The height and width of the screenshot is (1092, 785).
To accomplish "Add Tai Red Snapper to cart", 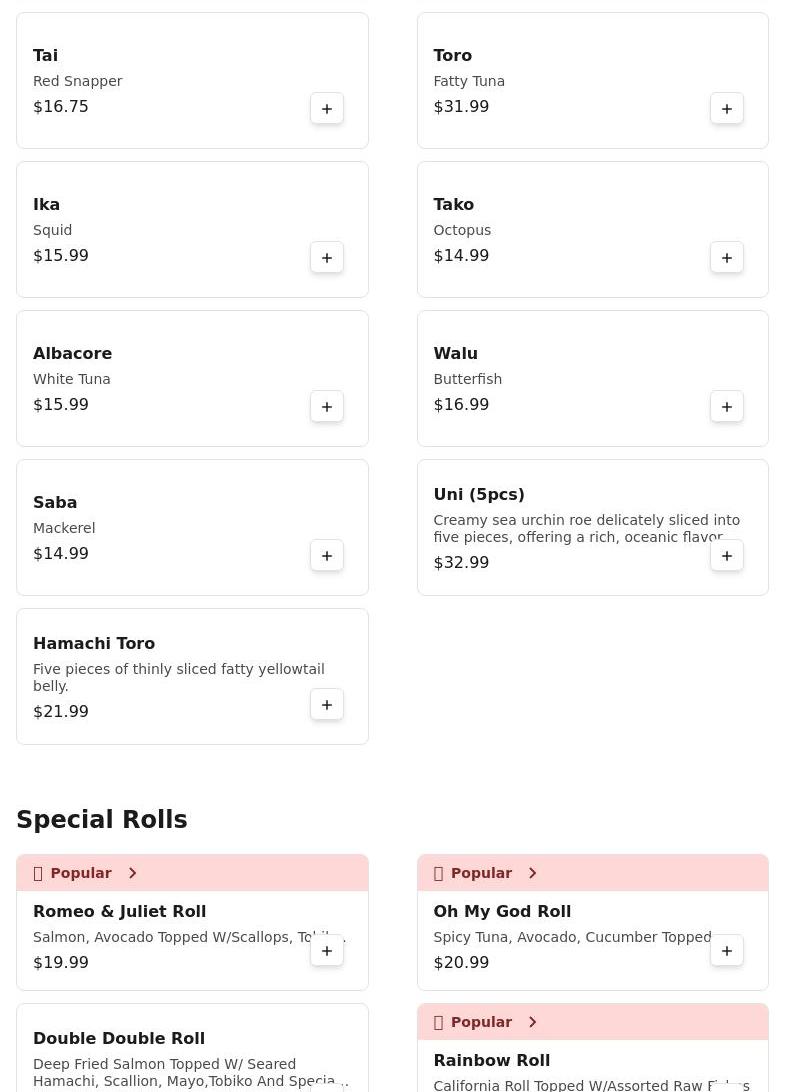I will [x=327, y=109].
